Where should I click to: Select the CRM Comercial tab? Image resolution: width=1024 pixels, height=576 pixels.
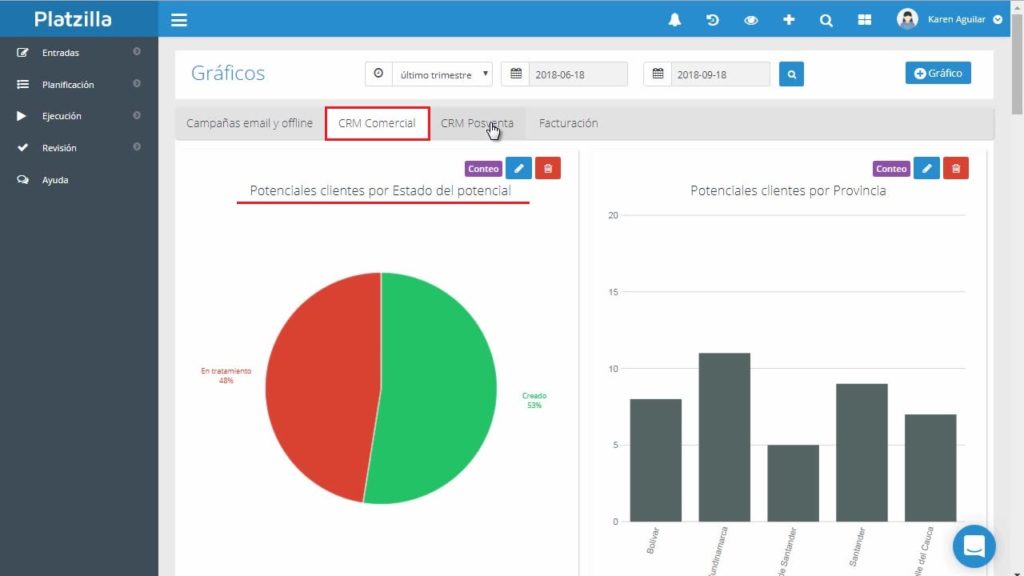coord(377,123)
